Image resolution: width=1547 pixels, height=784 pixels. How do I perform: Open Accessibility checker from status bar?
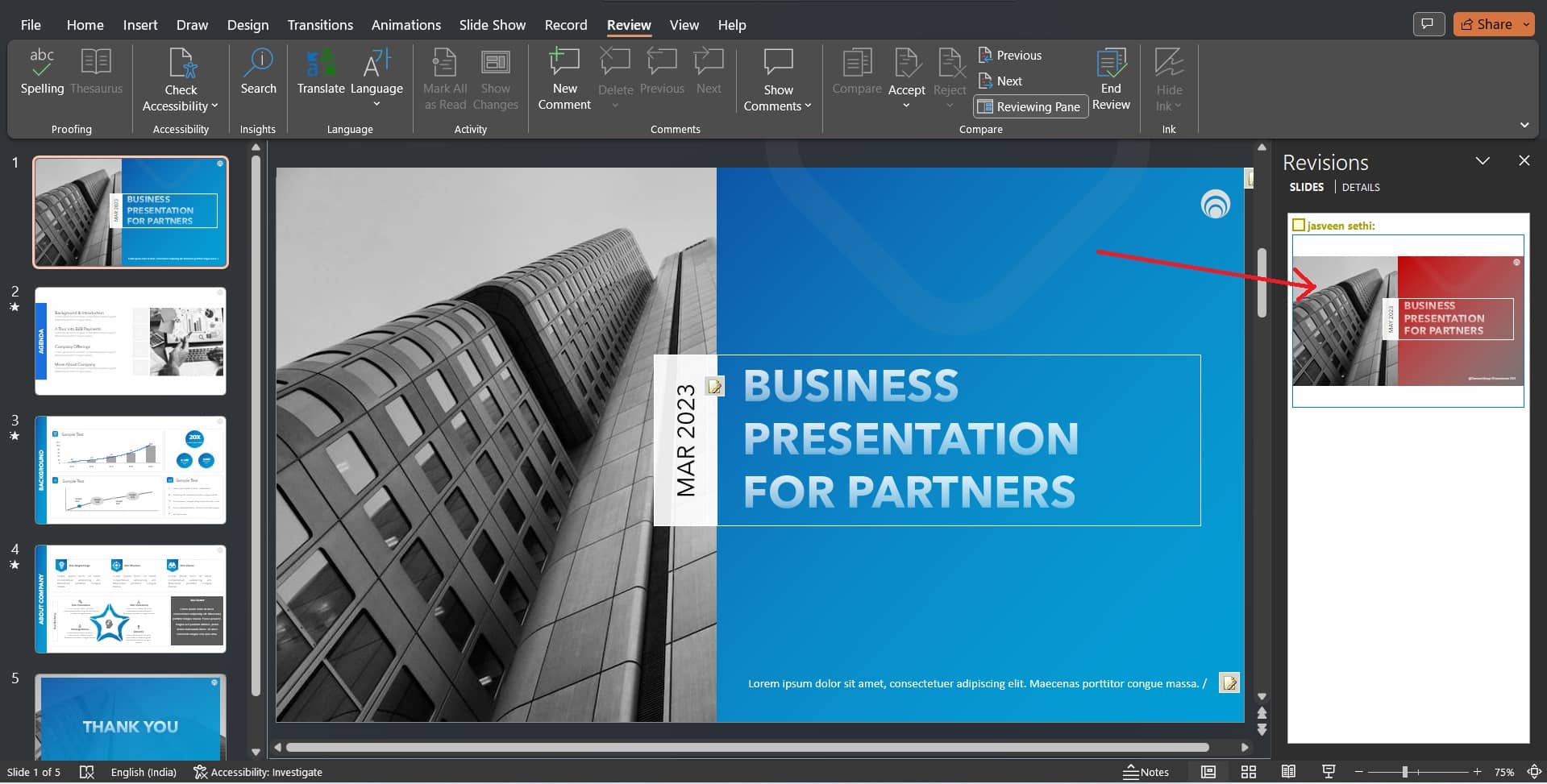[x=258, y=771]
